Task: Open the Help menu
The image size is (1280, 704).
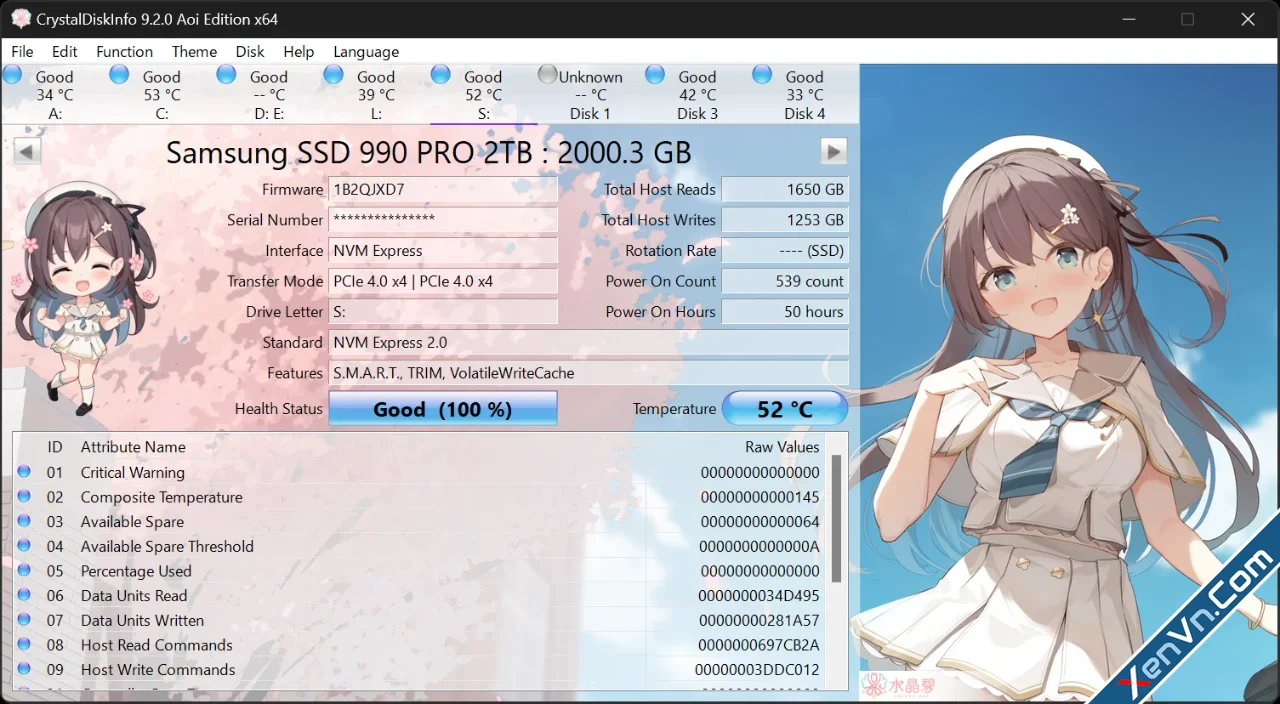Action: pos(299,52)
